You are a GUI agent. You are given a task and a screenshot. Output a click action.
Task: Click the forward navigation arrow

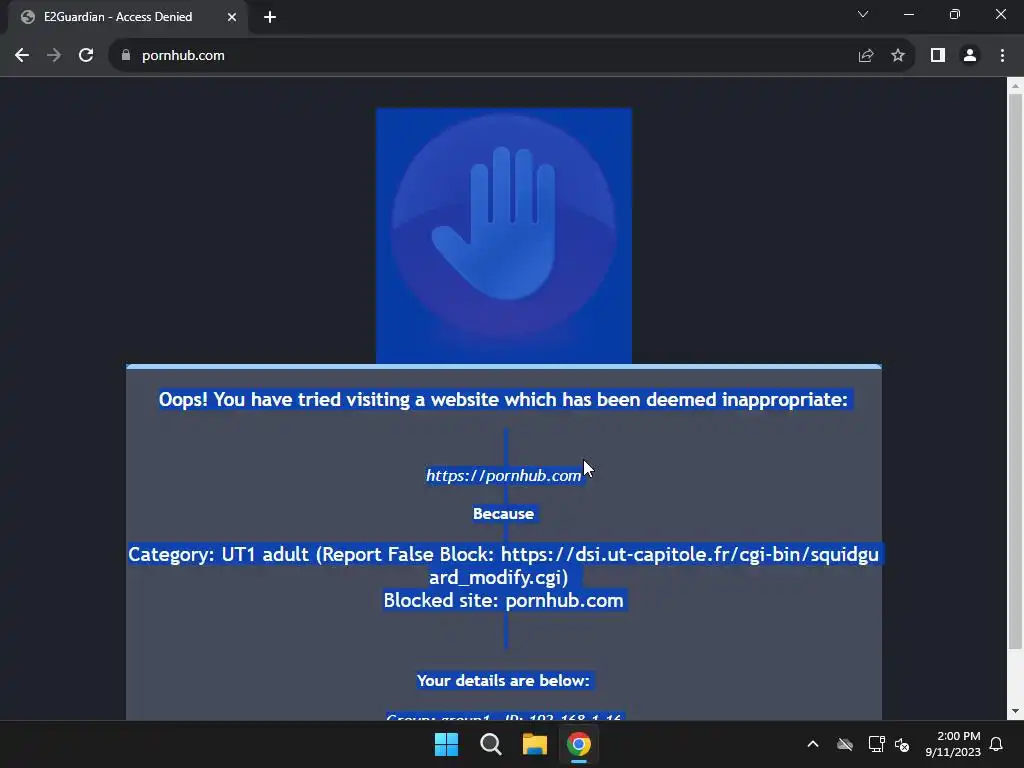coord(54,56)
